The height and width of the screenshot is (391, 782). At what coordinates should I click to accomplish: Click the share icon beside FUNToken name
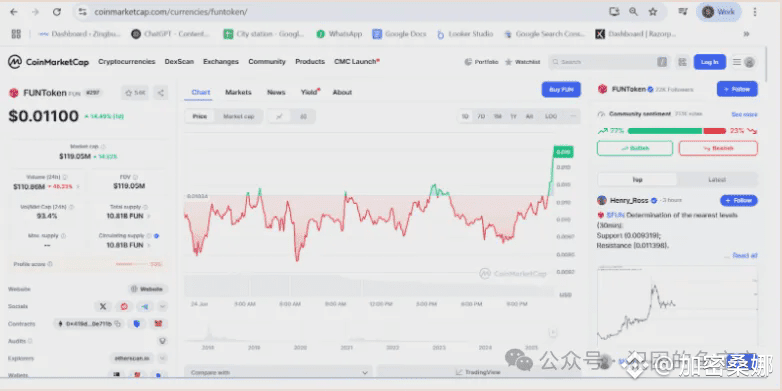click(x=161, y=93)
